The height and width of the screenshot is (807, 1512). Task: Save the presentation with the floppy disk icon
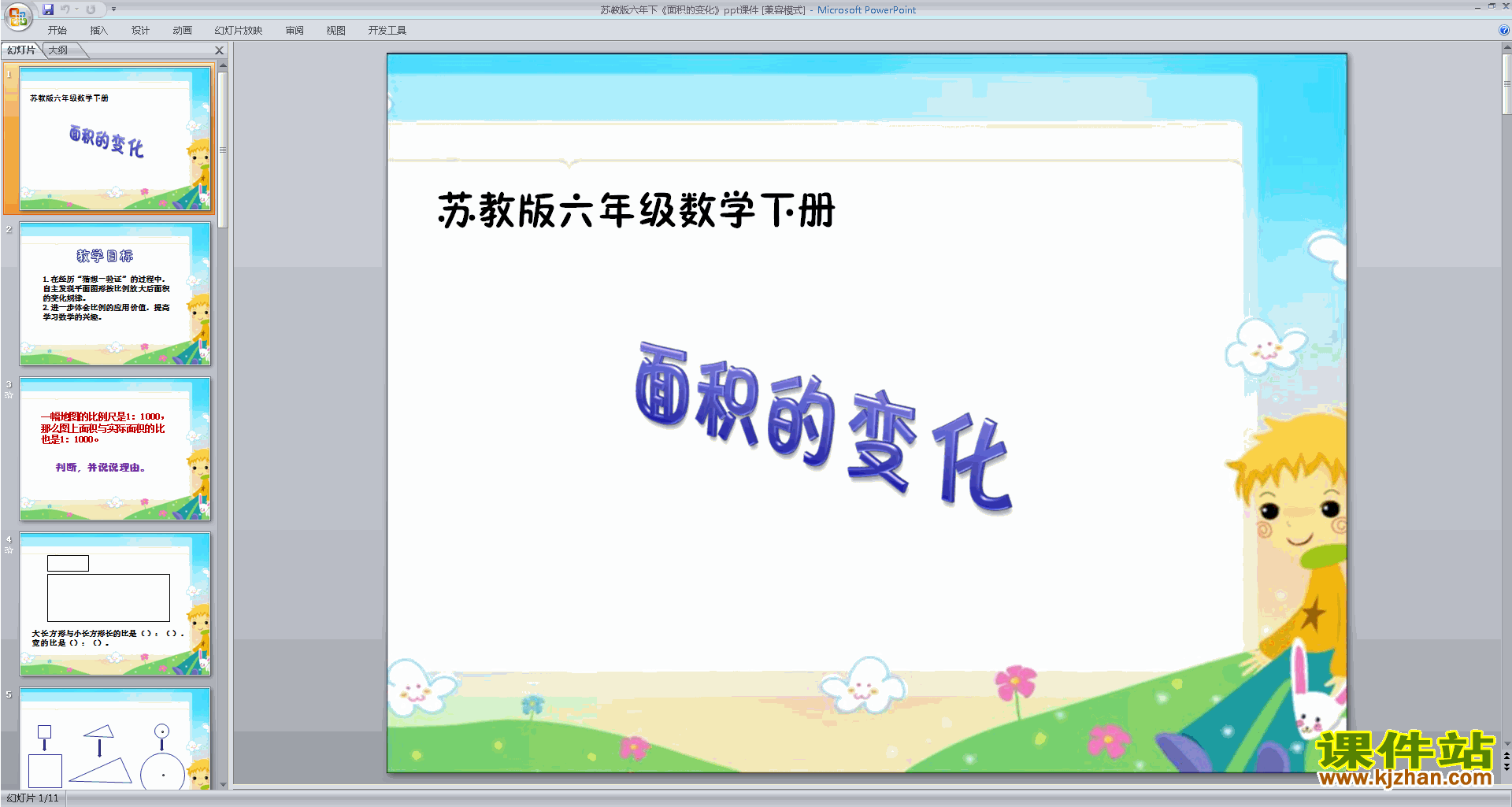point(48,9)
